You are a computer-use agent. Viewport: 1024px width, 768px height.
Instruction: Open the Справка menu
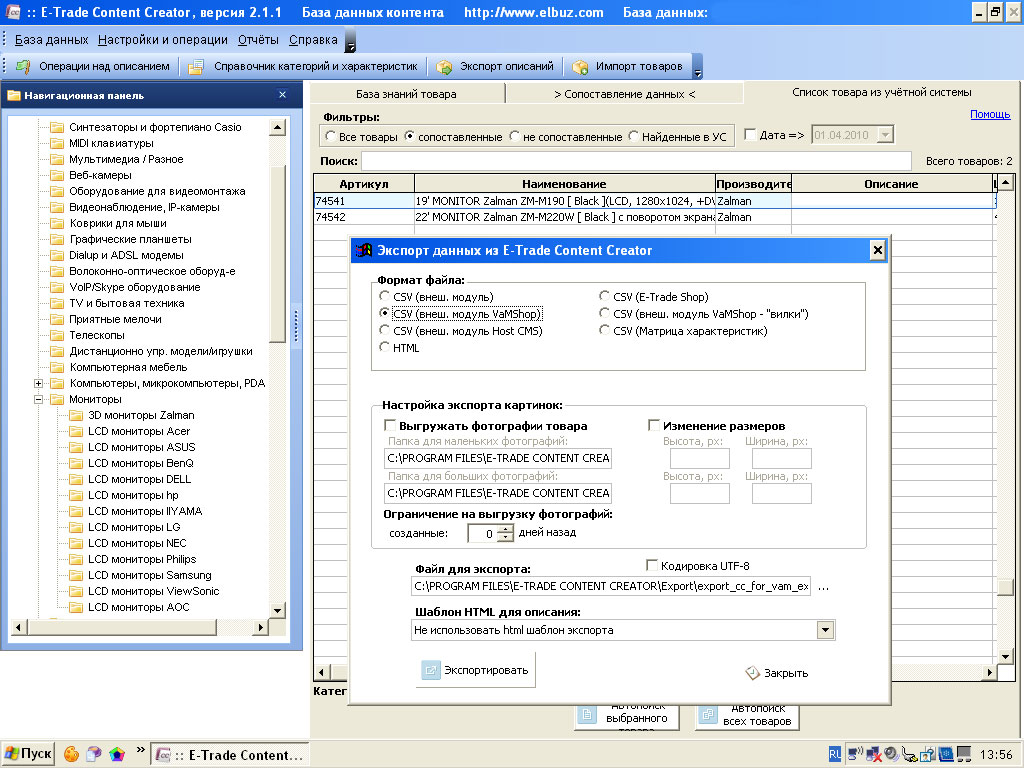pyautogui.click(x=313, y=40)
